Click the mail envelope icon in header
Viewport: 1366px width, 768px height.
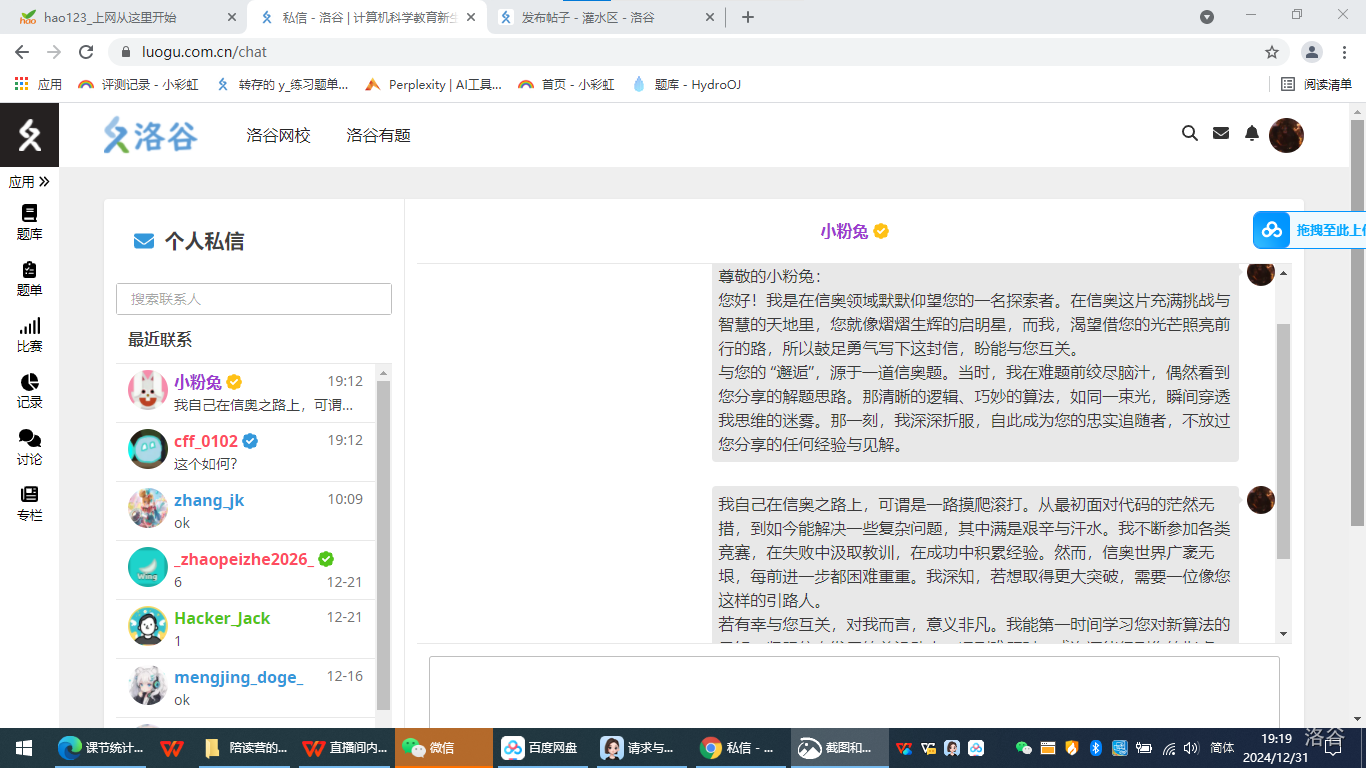pos(1220,133)
